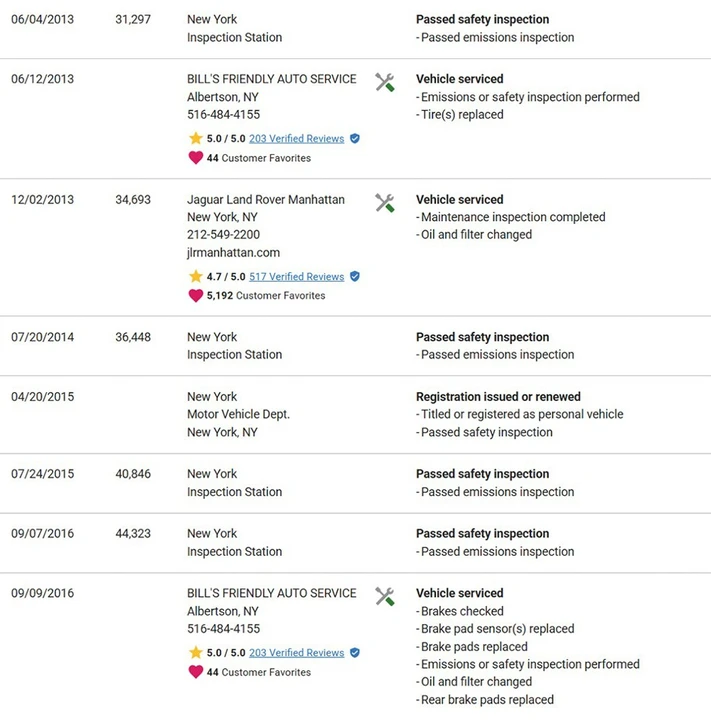Click the 212-549-2200 phone number
Viewport: 711px width, 720px height.
tap(223, 235)
